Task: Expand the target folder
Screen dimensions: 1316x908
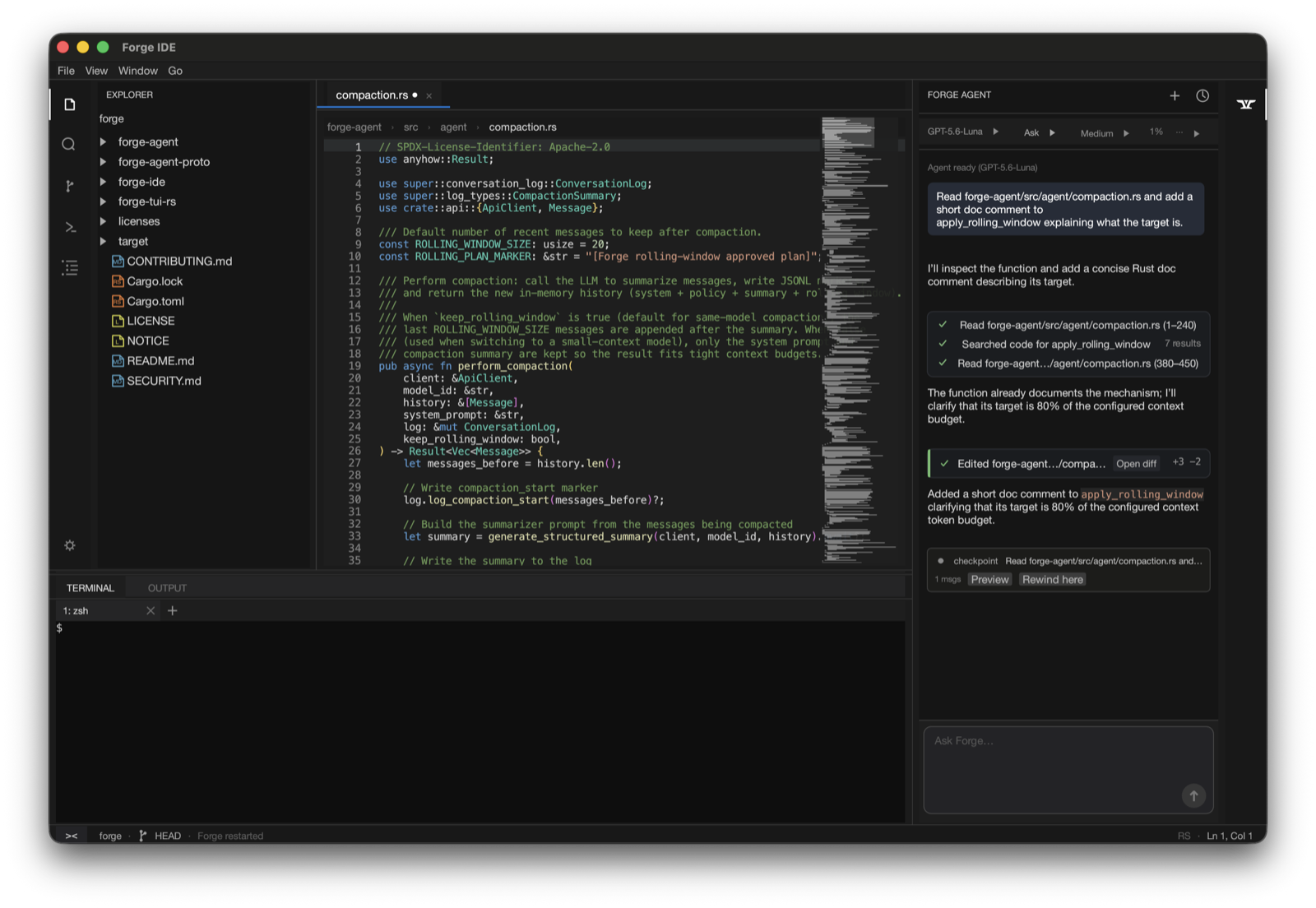Action: pos(103,241)
